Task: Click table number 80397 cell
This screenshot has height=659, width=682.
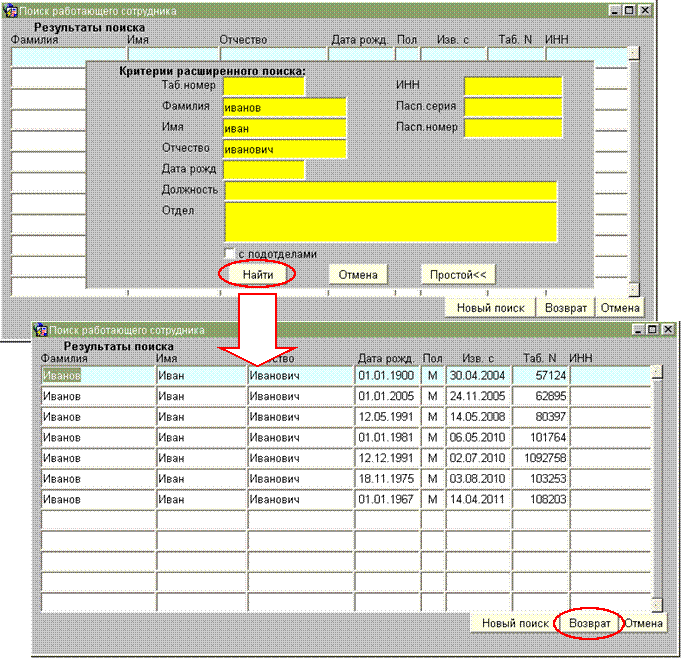Action: pos(541,417)
